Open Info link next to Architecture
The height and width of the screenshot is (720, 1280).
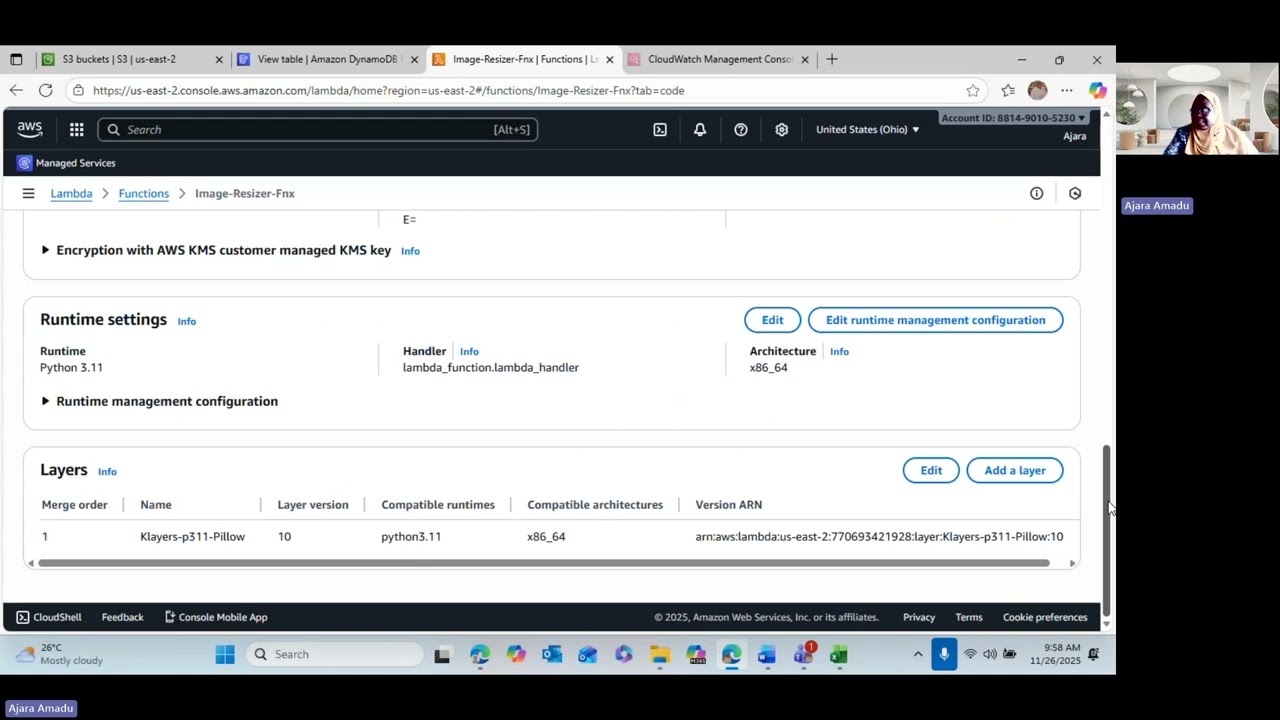(839, 352)
